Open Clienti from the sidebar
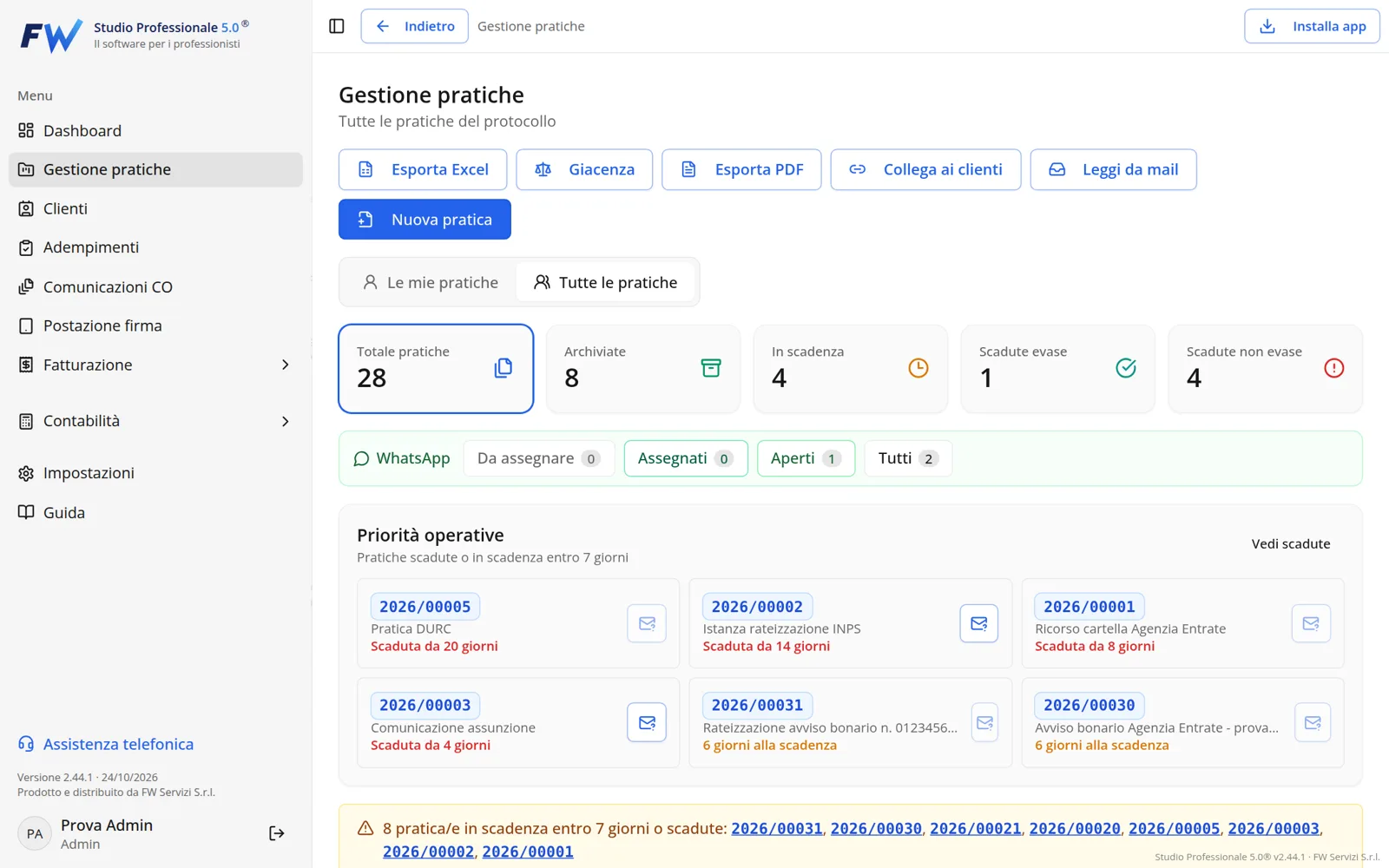Viewport: 1389px width, 868px height. pos(155,208)
